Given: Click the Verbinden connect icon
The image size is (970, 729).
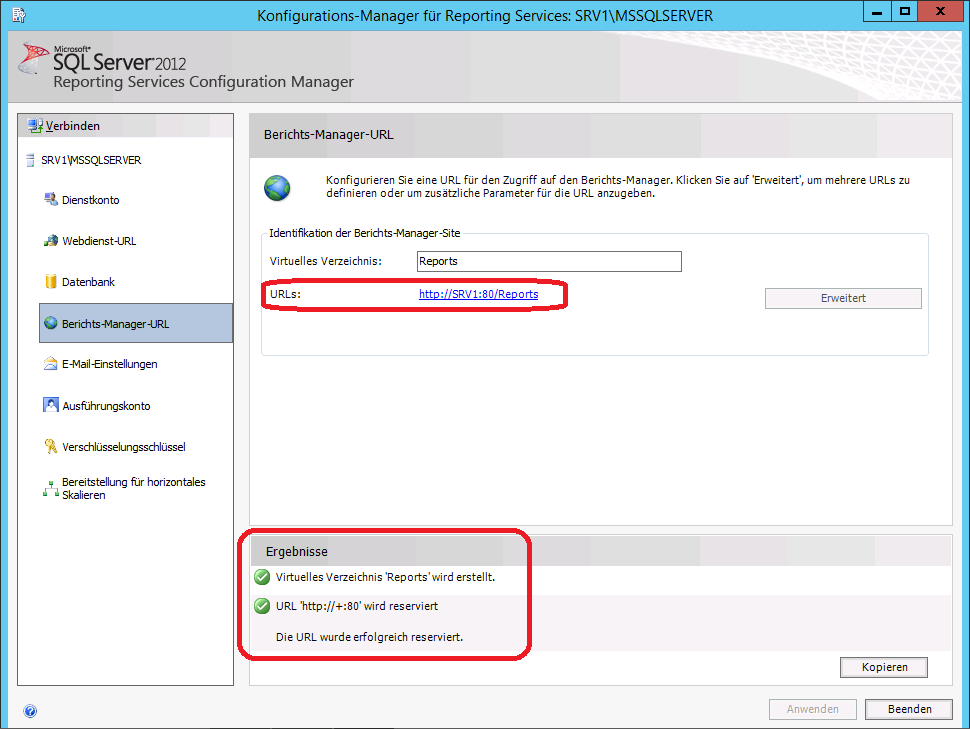Looking at the screenshot, I should [35, 126].
